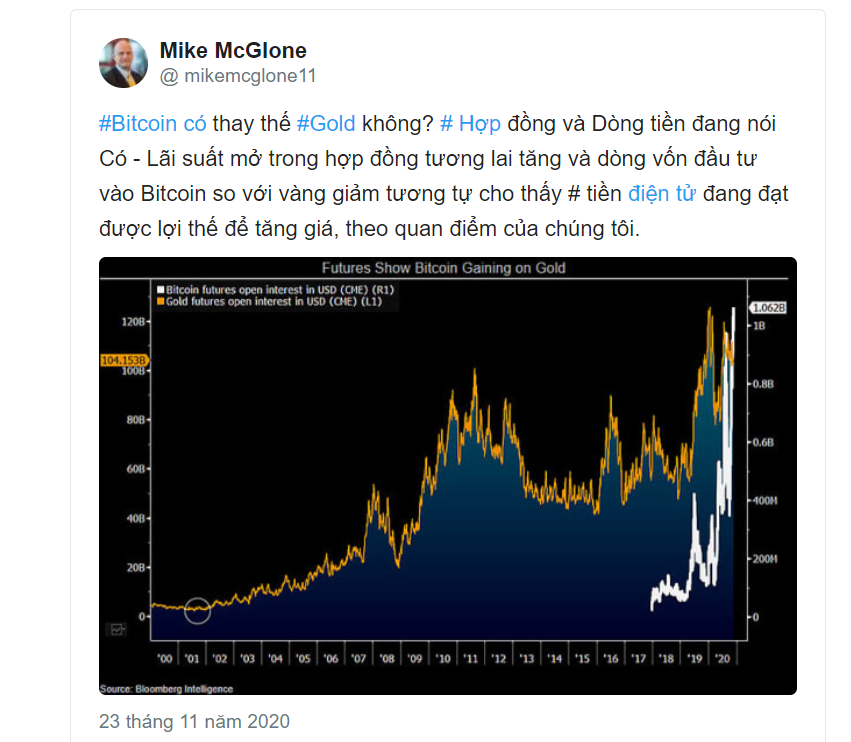Click the # Hợp hashtag link
851x742 pixels.
pyautogui.click(x=470, y=124)
